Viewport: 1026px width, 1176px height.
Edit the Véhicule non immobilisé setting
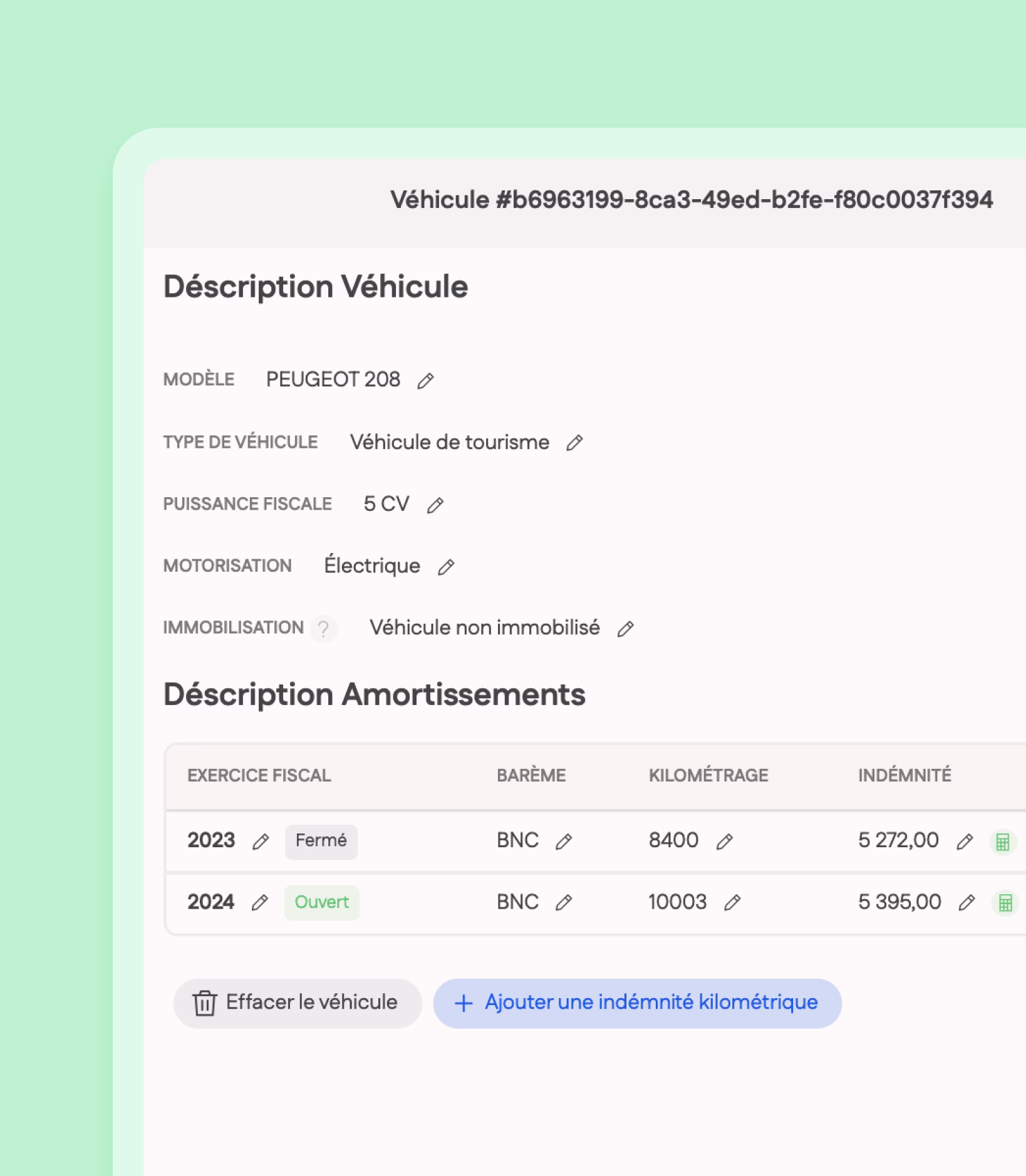(x=626, y=629)
